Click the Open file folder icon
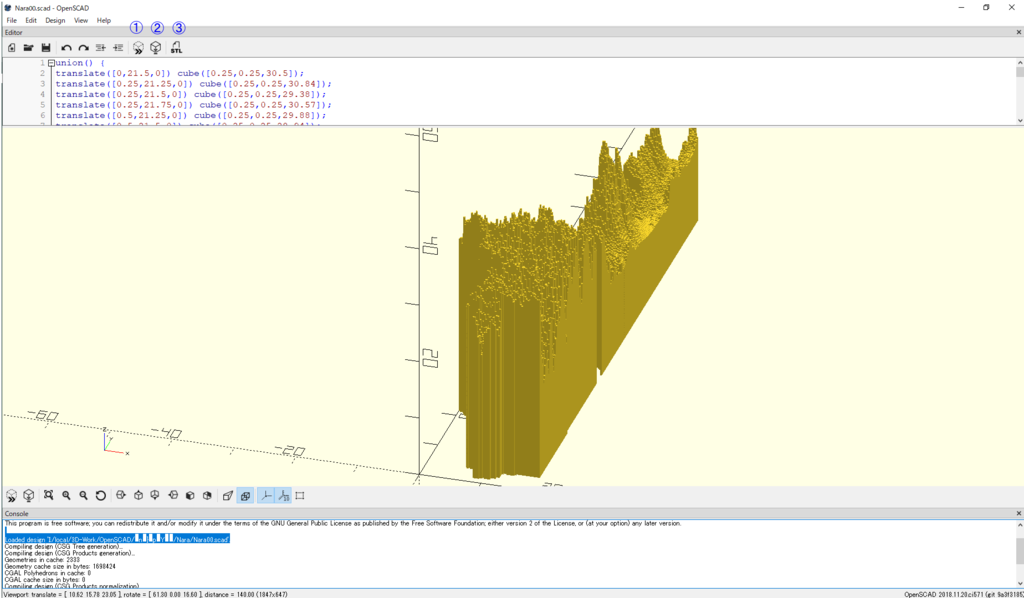Viewport: 1024px width, 598px height. coord(28,48)
